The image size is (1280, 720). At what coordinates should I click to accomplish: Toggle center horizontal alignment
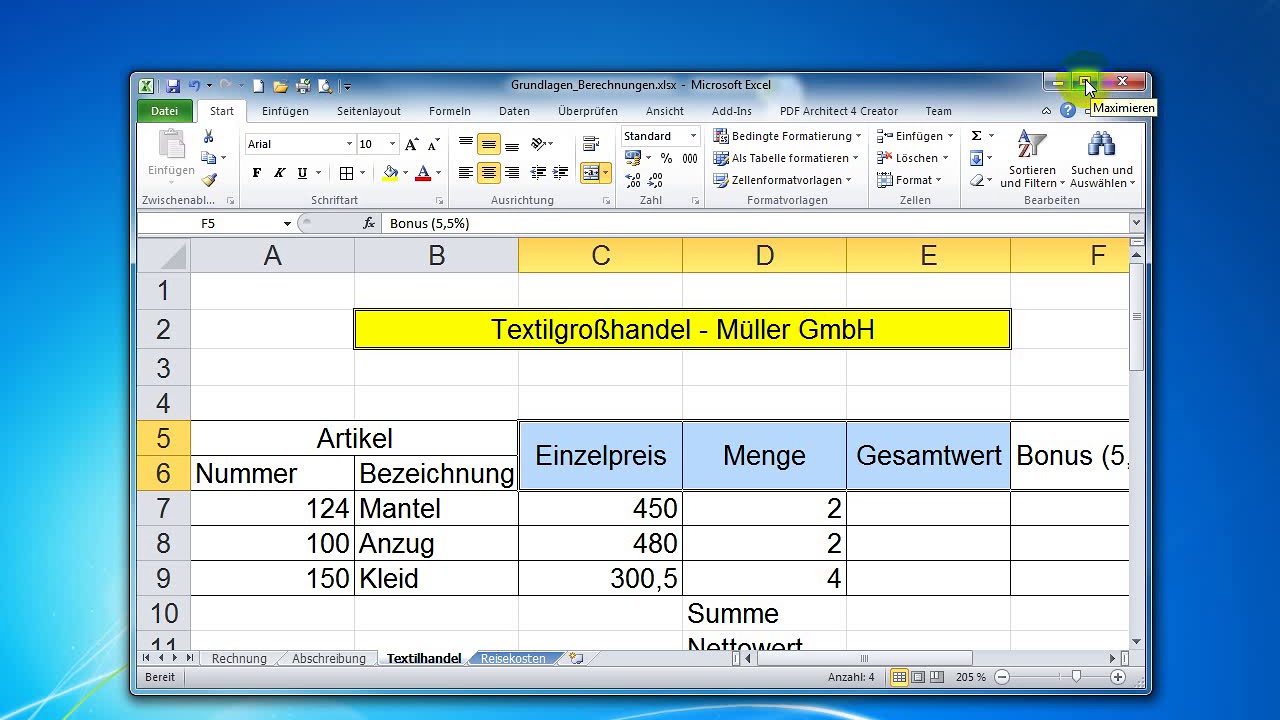click(x=488, y=173)
